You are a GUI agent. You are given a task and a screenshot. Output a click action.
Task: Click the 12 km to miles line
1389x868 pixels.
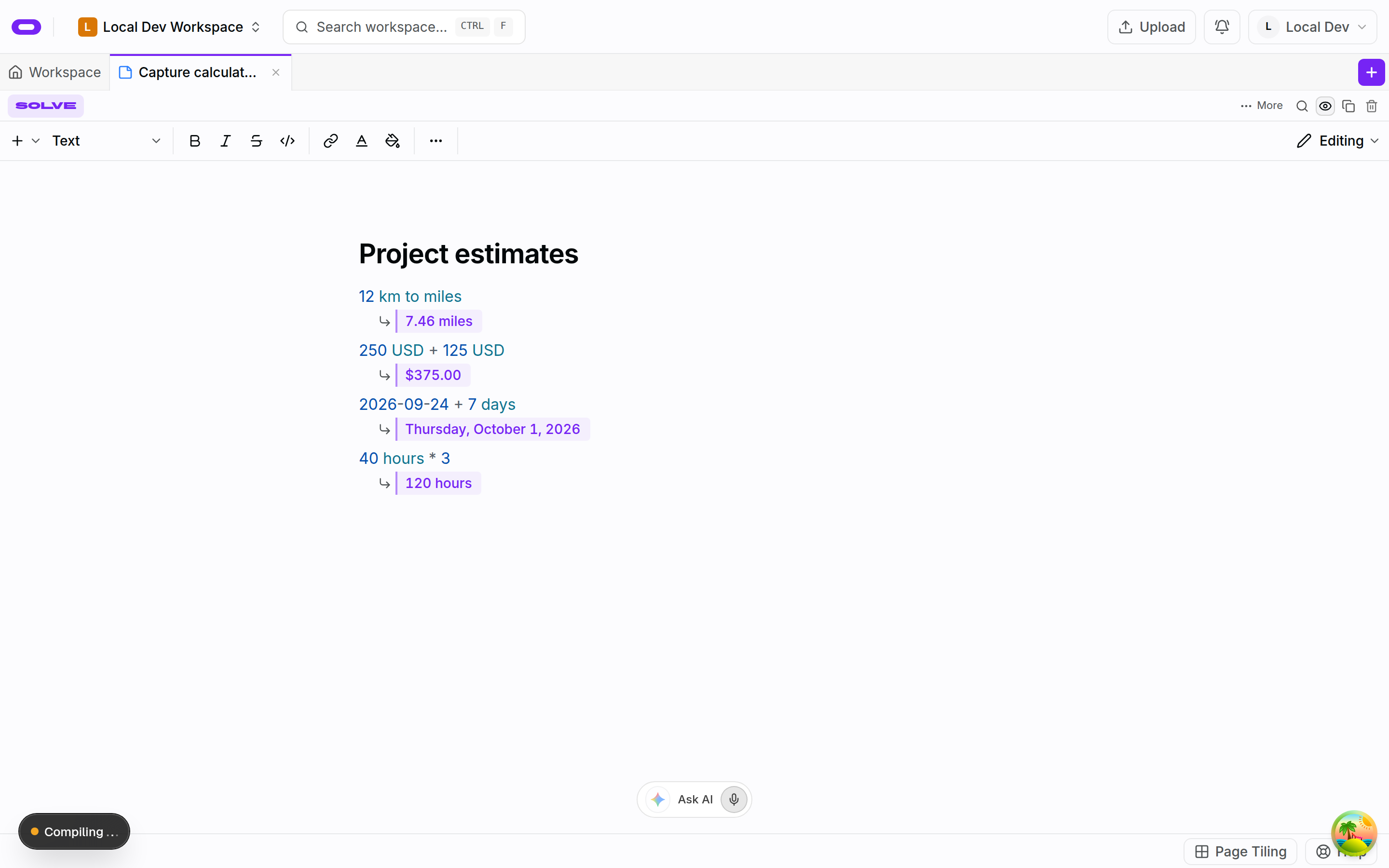pos(410,296)
